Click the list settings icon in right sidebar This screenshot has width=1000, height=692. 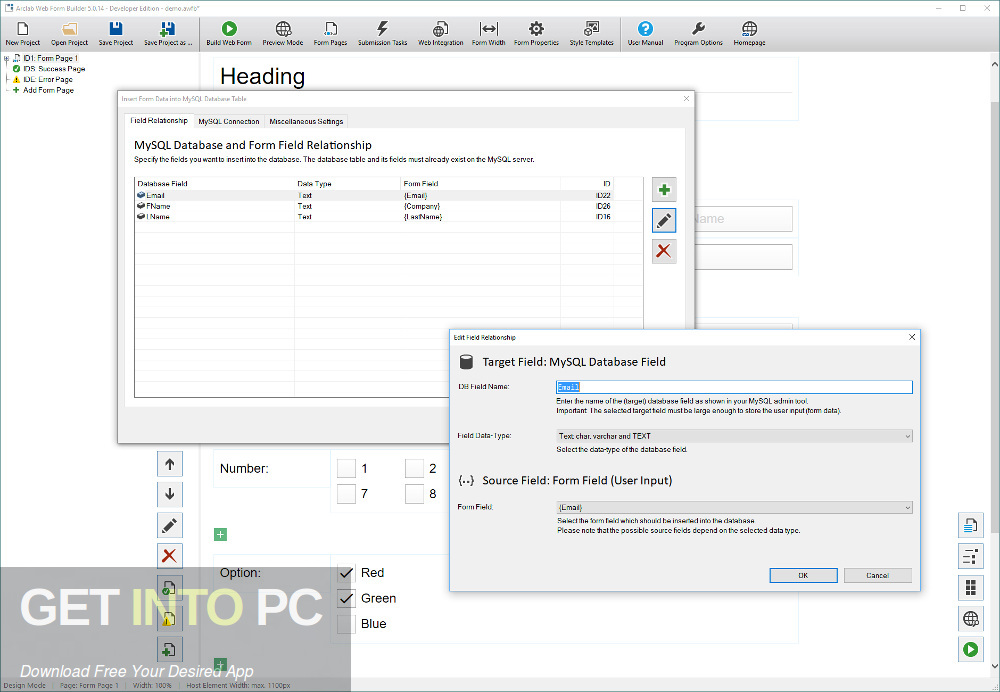971,556
